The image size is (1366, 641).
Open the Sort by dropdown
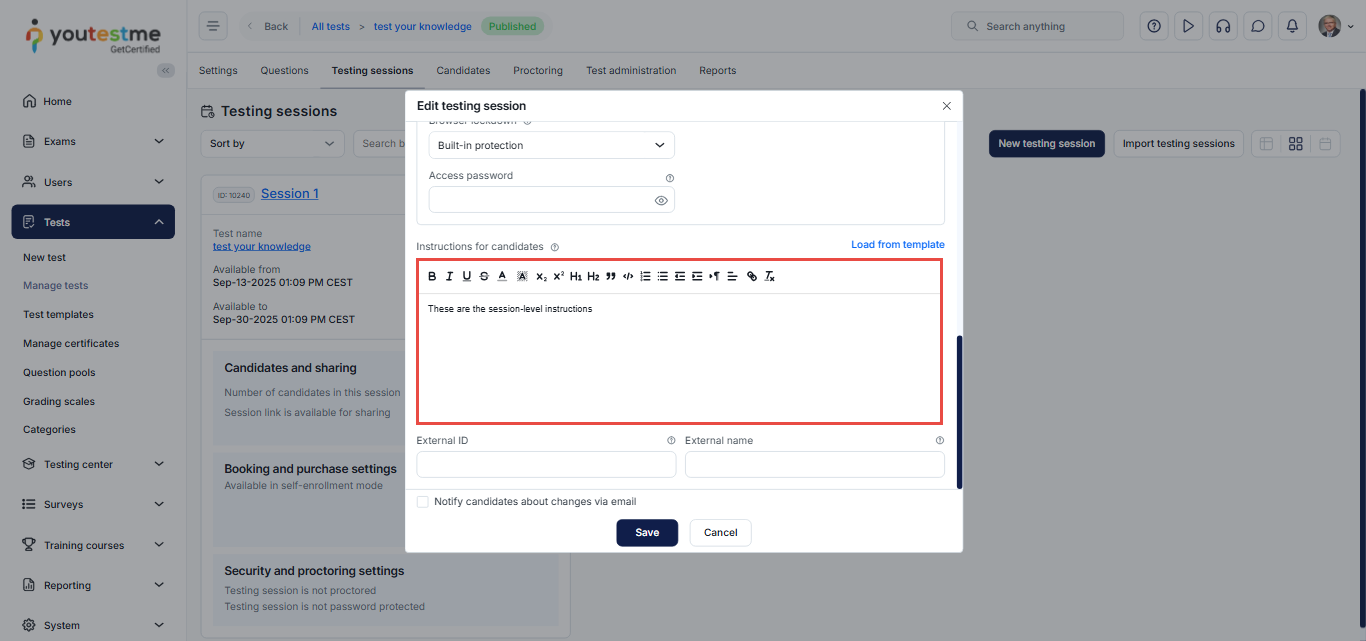[x=272, y=144]
